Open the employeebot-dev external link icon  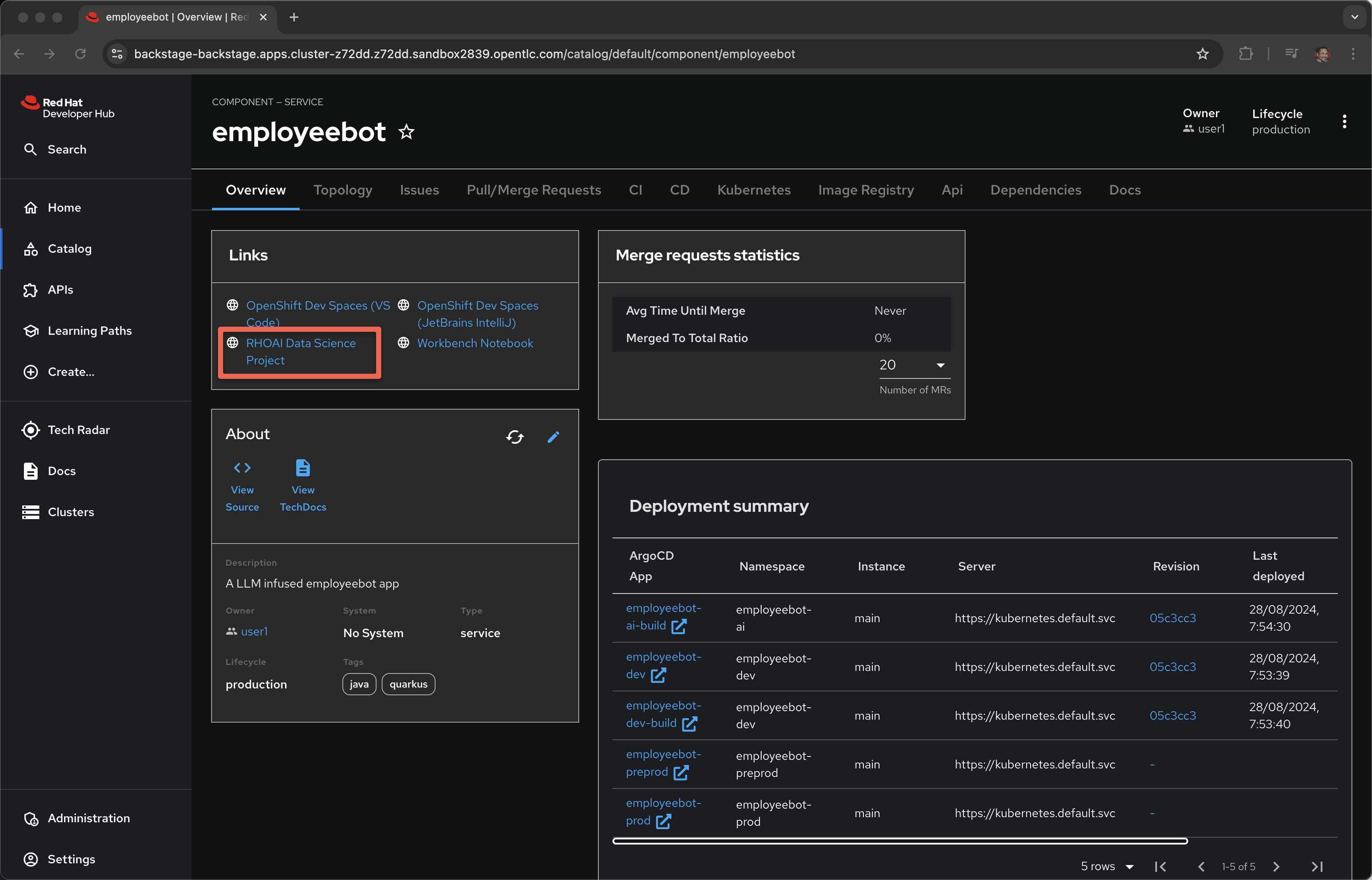659,675
